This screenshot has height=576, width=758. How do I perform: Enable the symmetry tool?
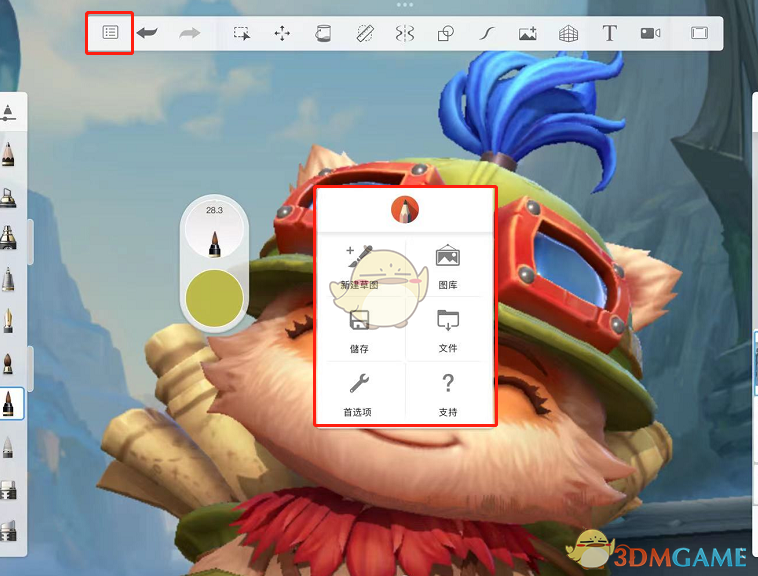tap(405, 33)
